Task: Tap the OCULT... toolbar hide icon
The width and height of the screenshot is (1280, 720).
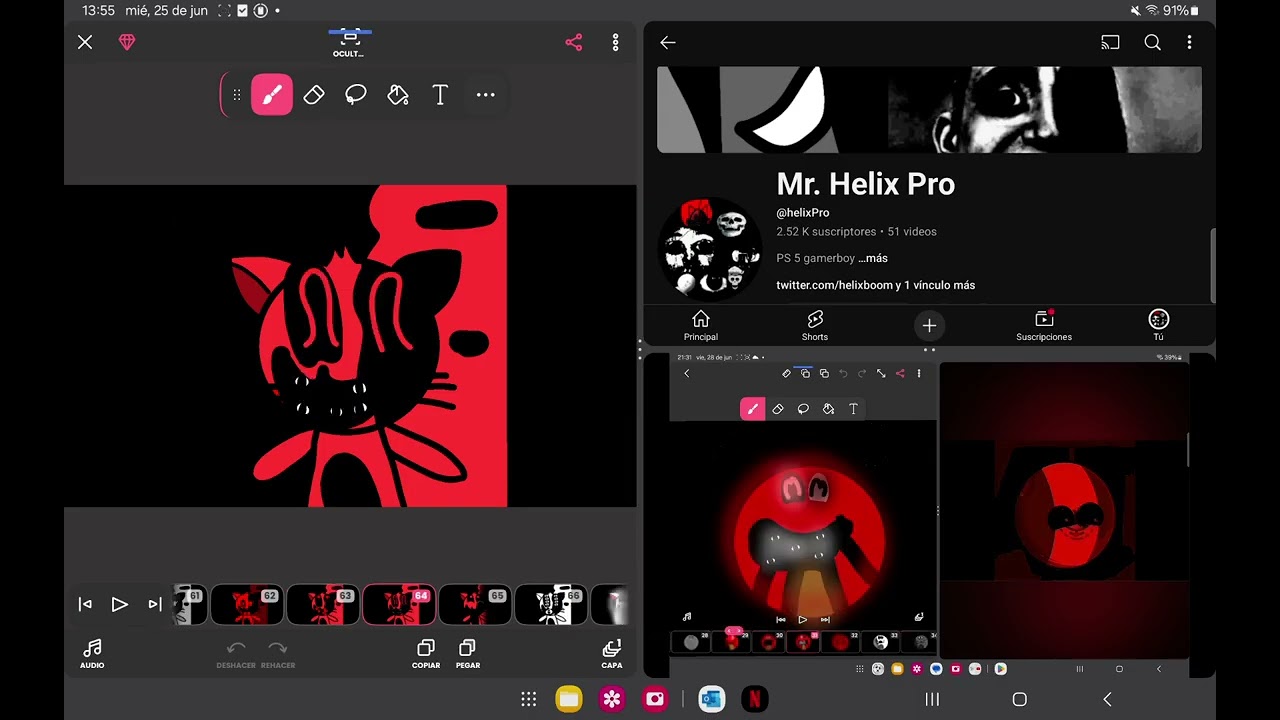Action: [x=349, y=42]
